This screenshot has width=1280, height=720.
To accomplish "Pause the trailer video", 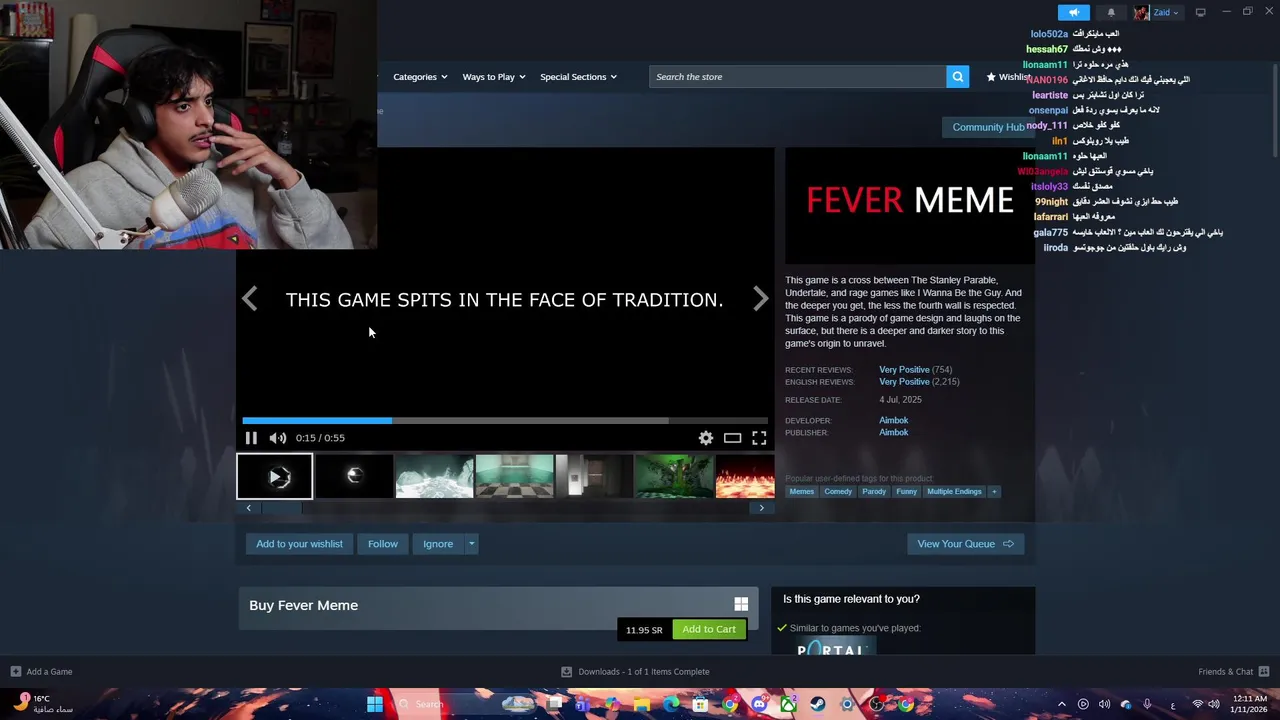I will click(x=251, y=438).
